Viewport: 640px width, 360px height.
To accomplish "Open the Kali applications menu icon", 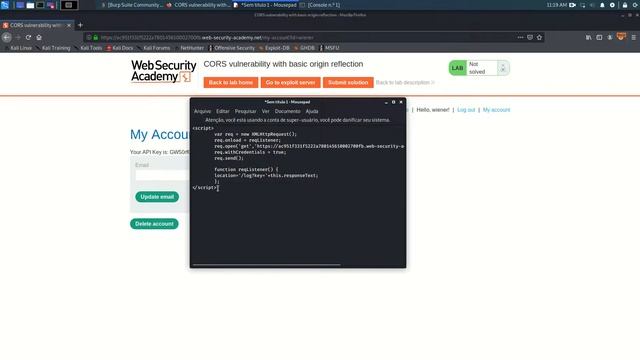I will pos(5,5).
